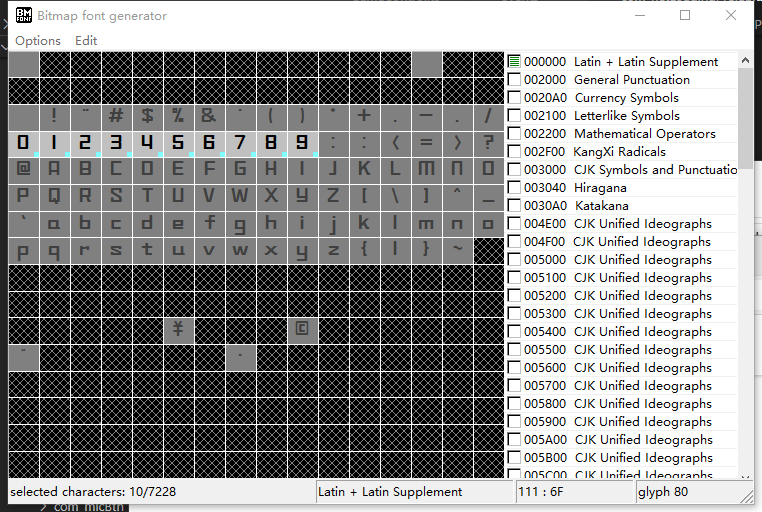This screenshot has width=762, height=512.
Task: Deselect the digit 6 glyph cell
Action: click(209, 143)
